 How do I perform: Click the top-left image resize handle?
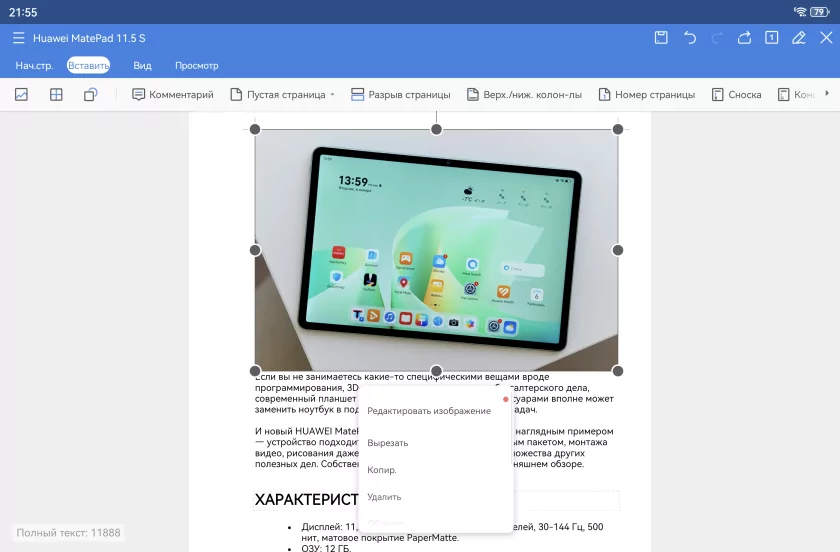tap(255, 129)
